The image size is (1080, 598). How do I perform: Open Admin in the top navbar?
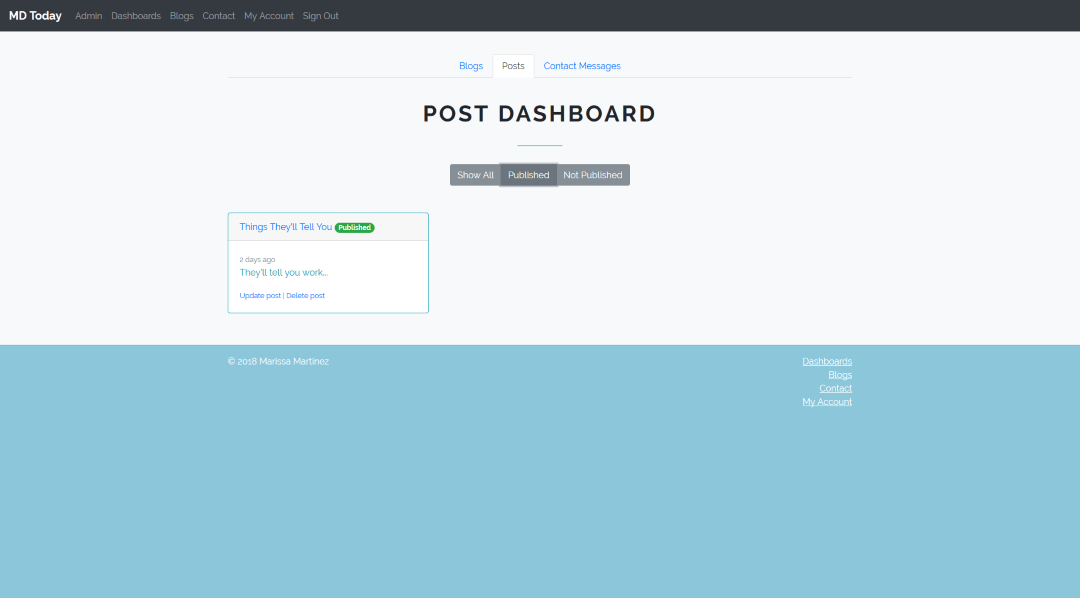pos(88,16)
